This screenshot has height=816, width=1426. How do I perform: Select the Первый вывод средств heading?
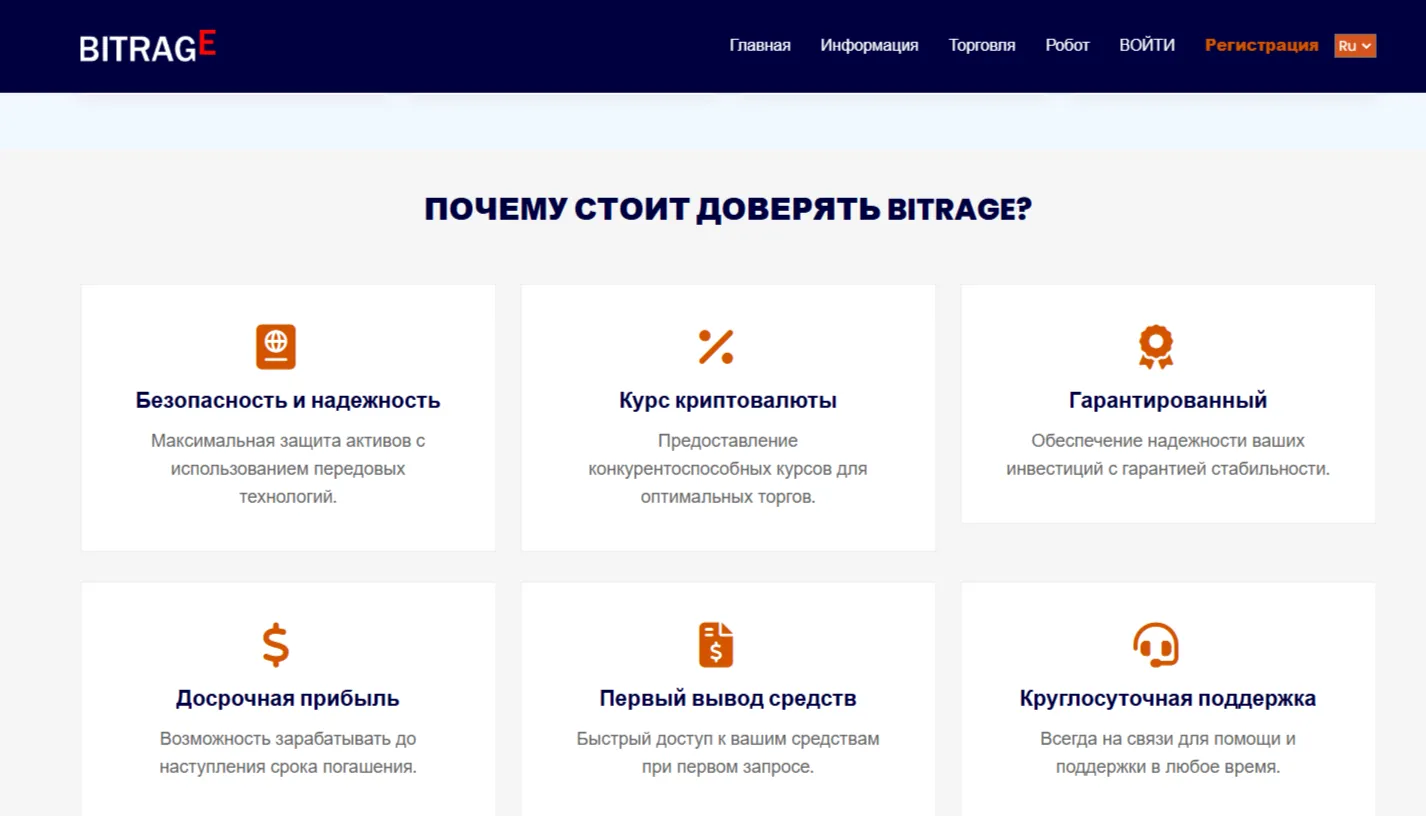[728, 699]
